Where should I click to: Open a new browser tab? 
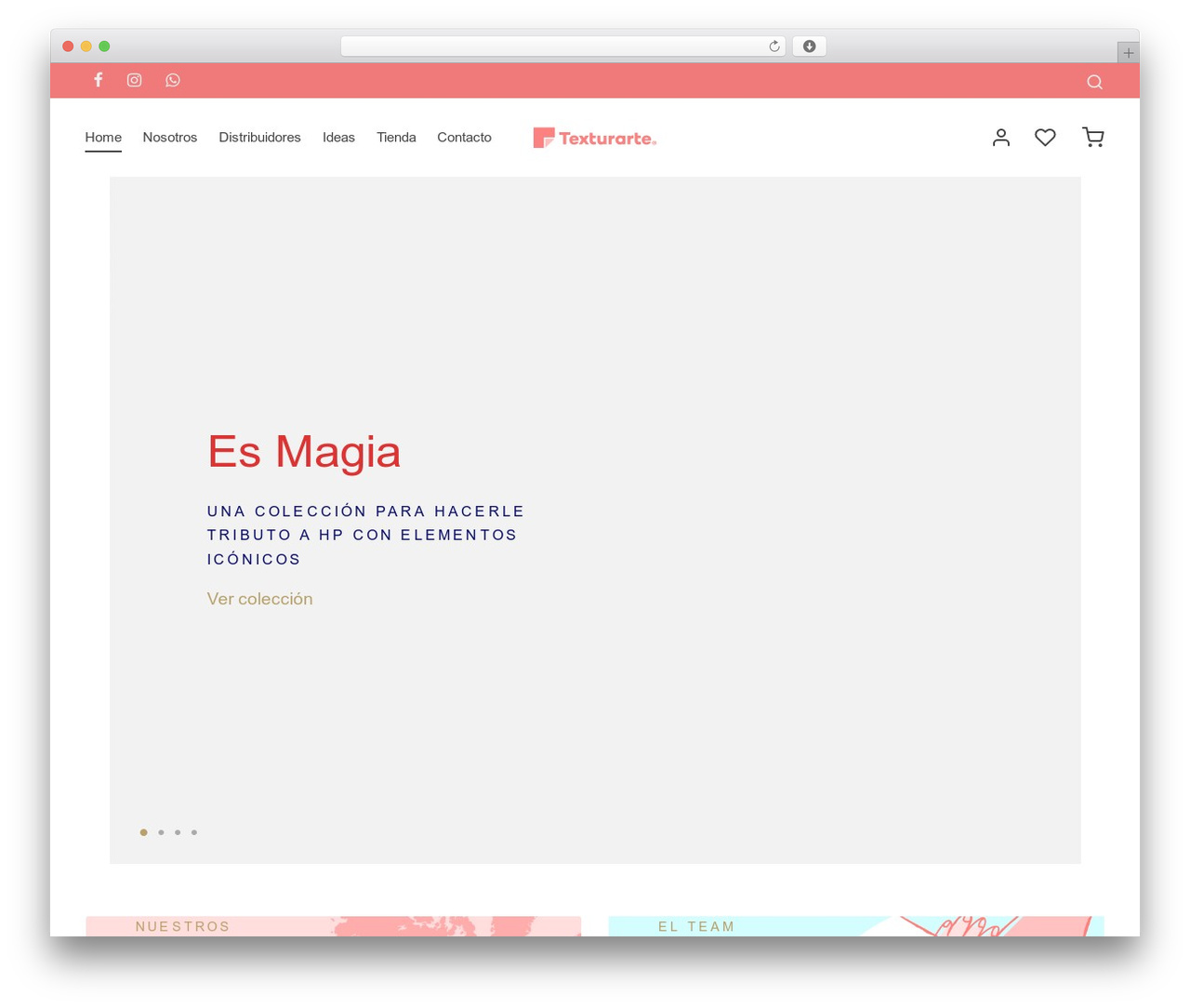pyautogui.click(x=1128, y=53)
